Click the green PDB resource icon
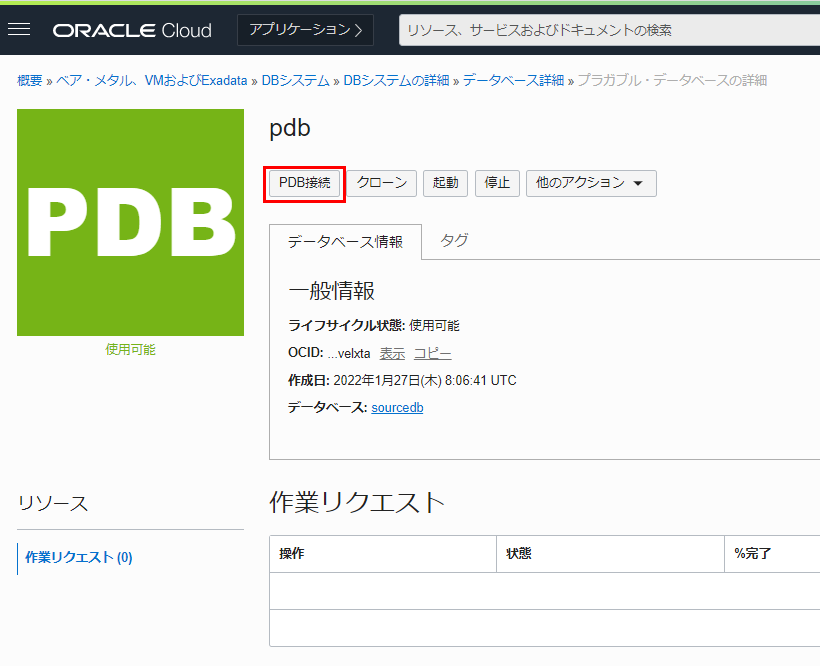The image size is (820, 666). coord(130,222)
